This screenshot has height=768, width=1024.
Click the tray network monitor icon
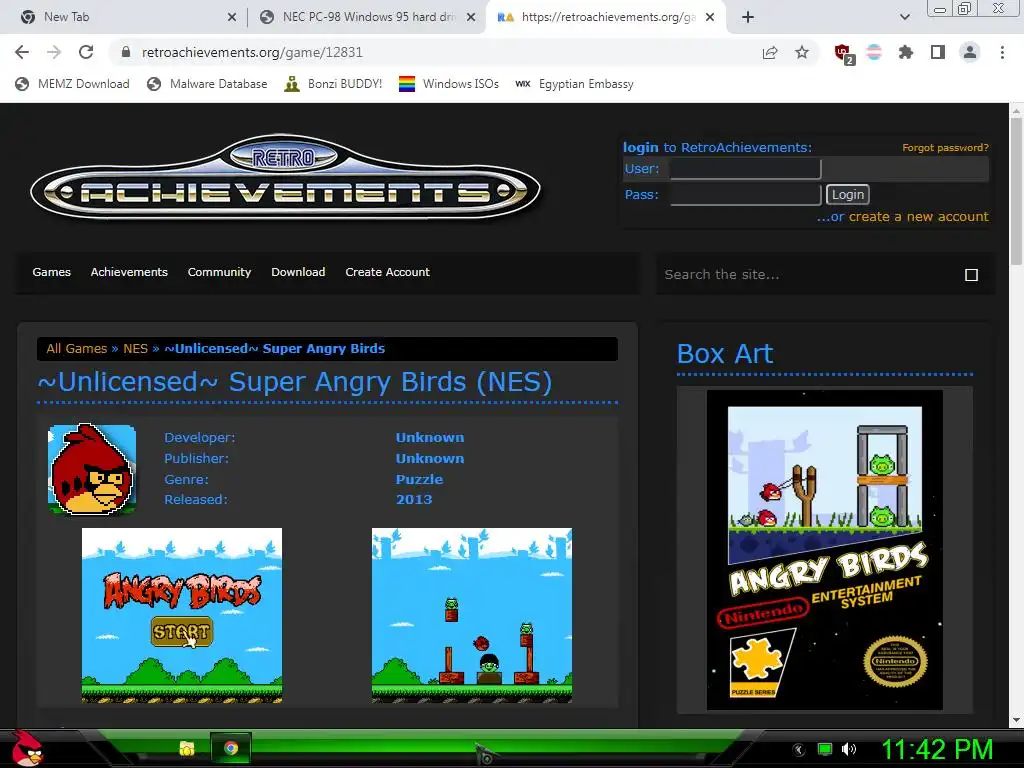coord(825,749)
